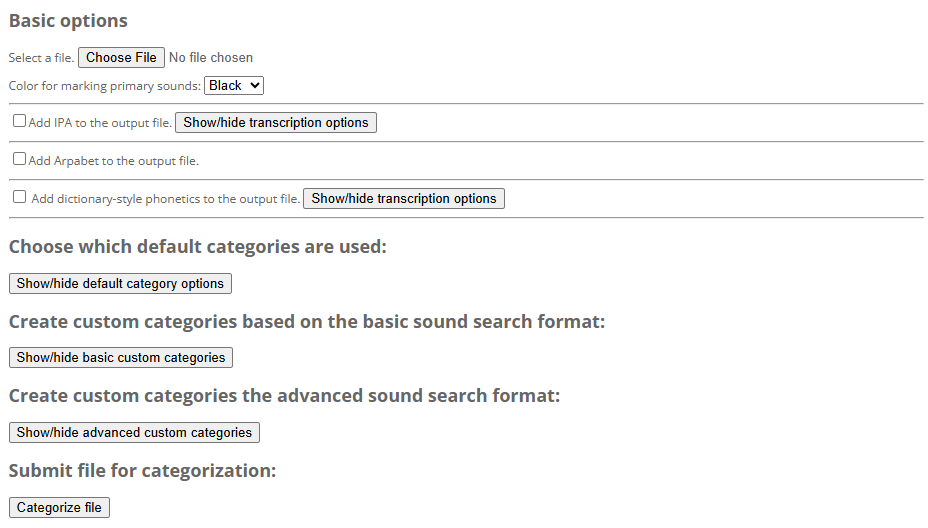Click the "Submit file for categorization" heading
928x528 pixels.
pos(142,470)
